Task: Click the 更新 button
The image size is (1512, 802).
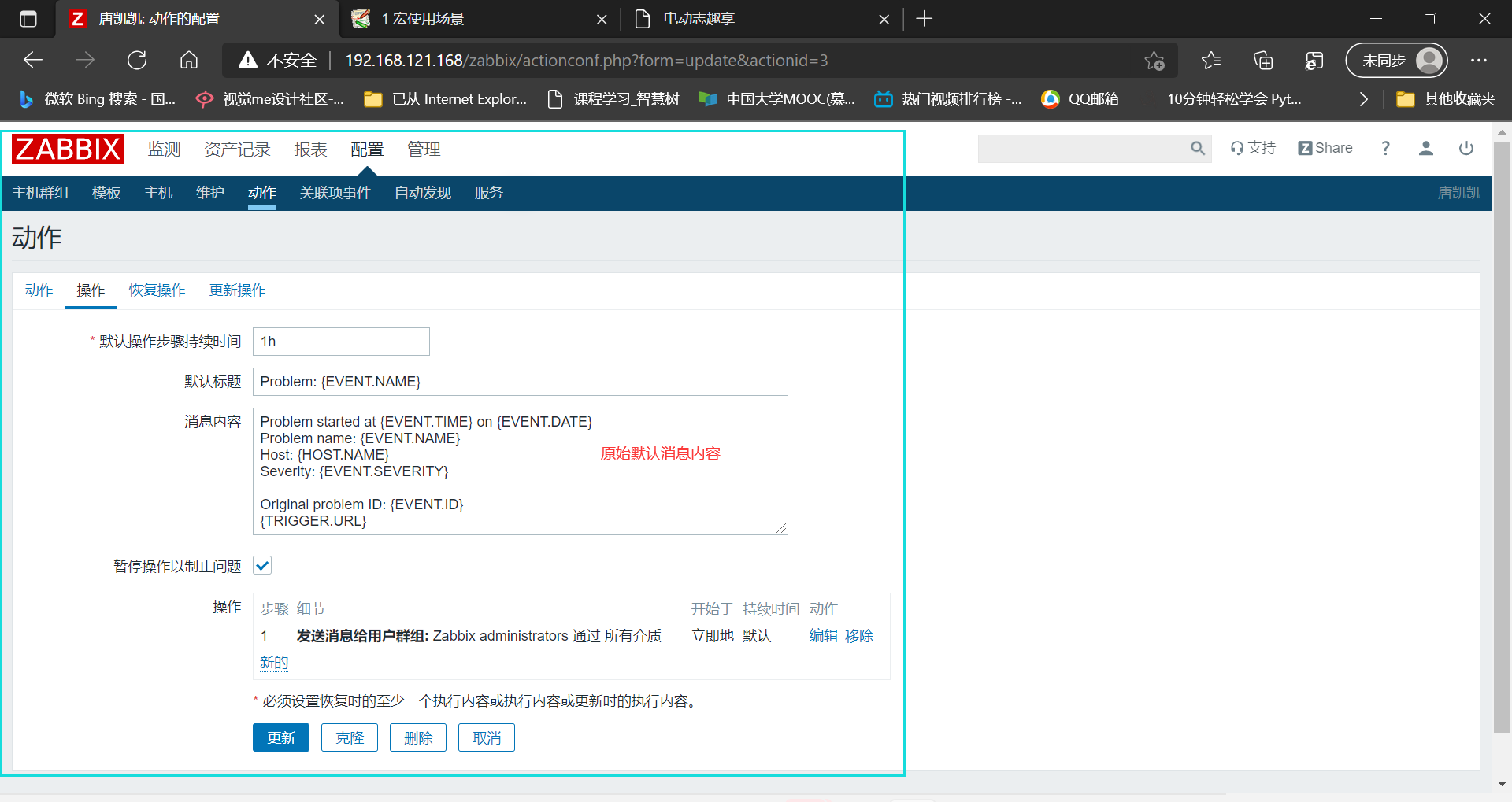Action: (x=281, y=737)
